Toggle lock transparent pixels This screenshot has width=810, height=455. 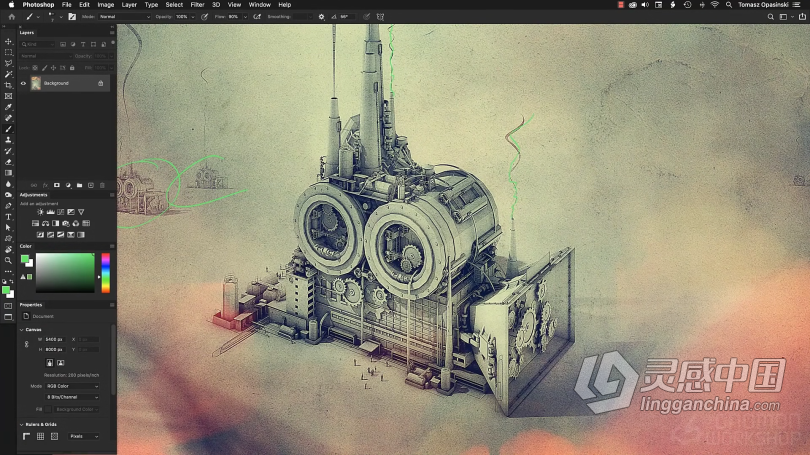pos(35,68)
